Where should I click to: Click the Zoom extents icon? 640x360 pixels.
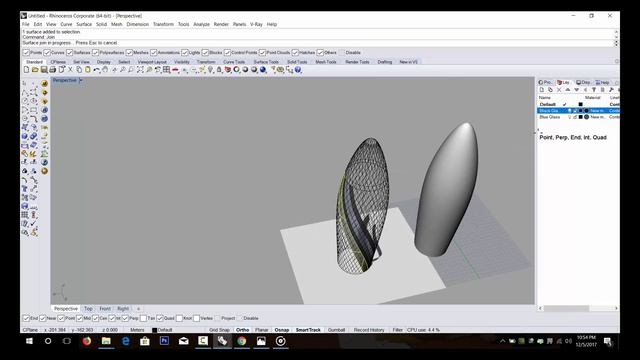(140, 70)
